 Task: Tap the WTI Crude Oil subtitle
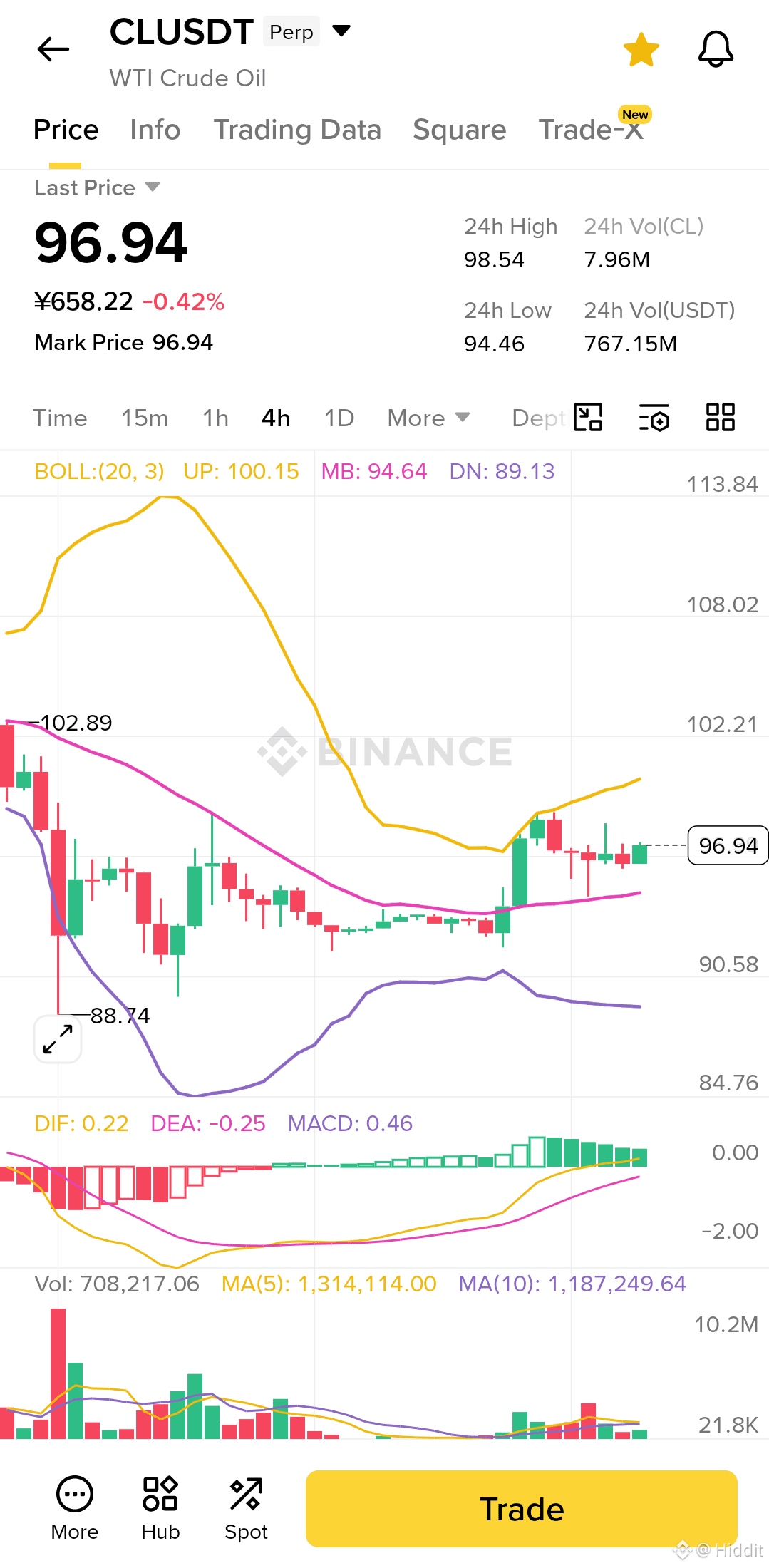pos(187,78)
